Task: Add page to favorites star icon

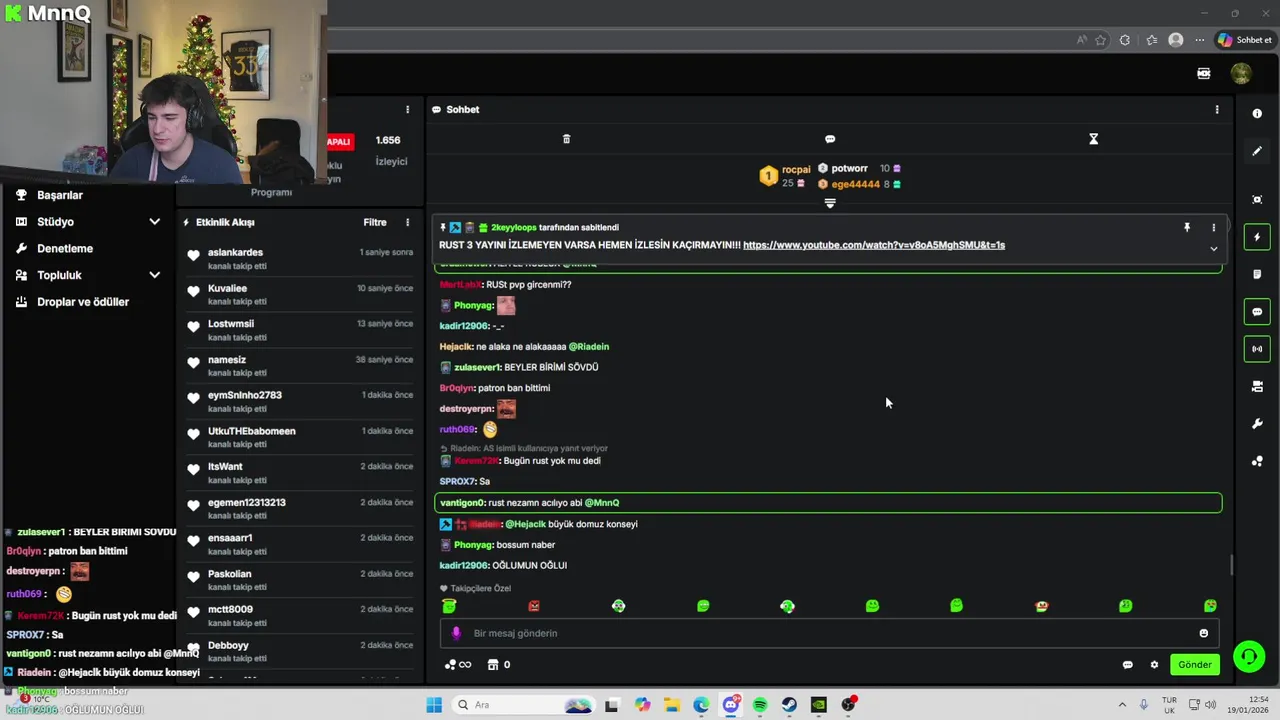Action: [1101, 40]
